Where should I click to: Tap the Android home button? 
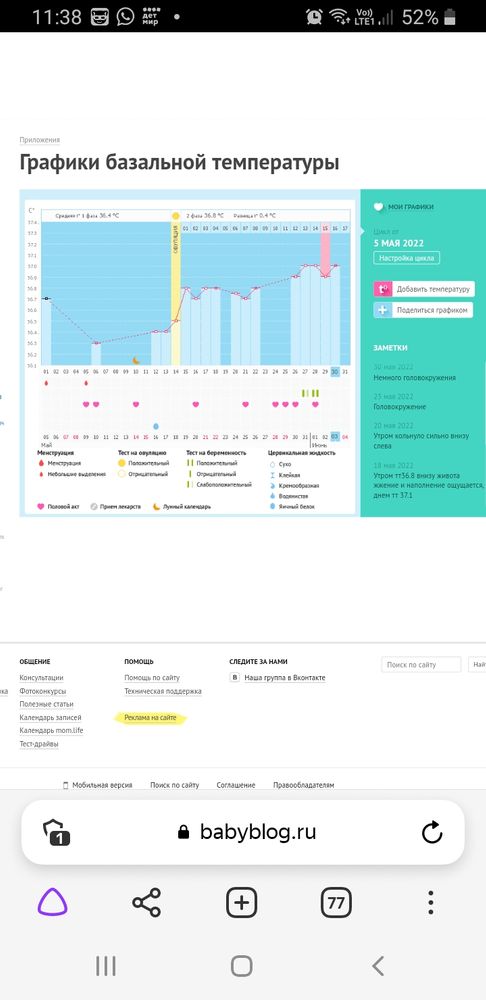click(242, 966)
